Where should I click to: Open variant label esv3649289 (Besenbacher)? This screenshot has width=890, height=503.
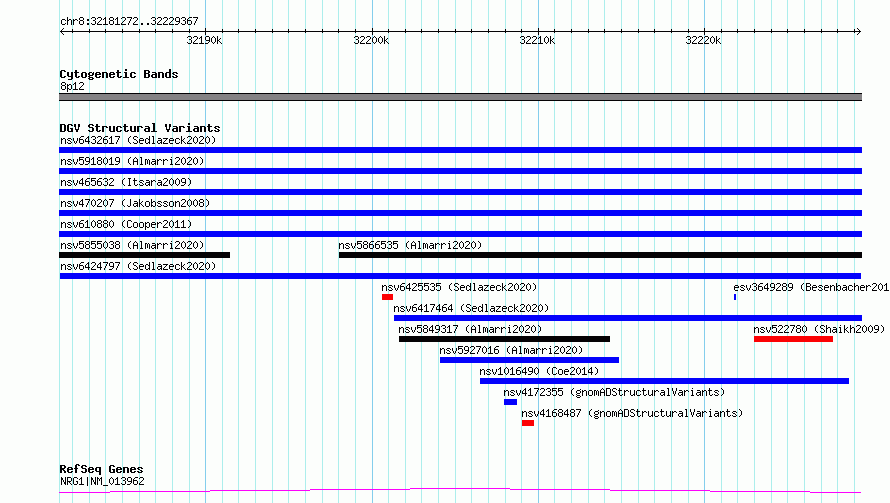tap(811, 287)
